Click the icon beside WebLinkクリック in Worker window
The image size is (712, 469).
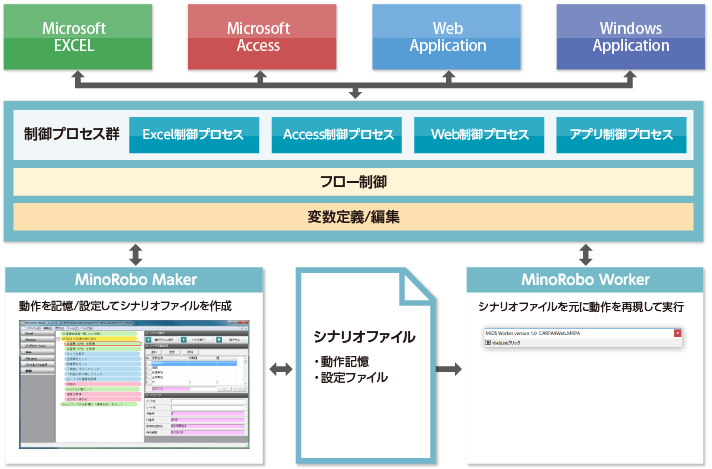click(488, 343)
